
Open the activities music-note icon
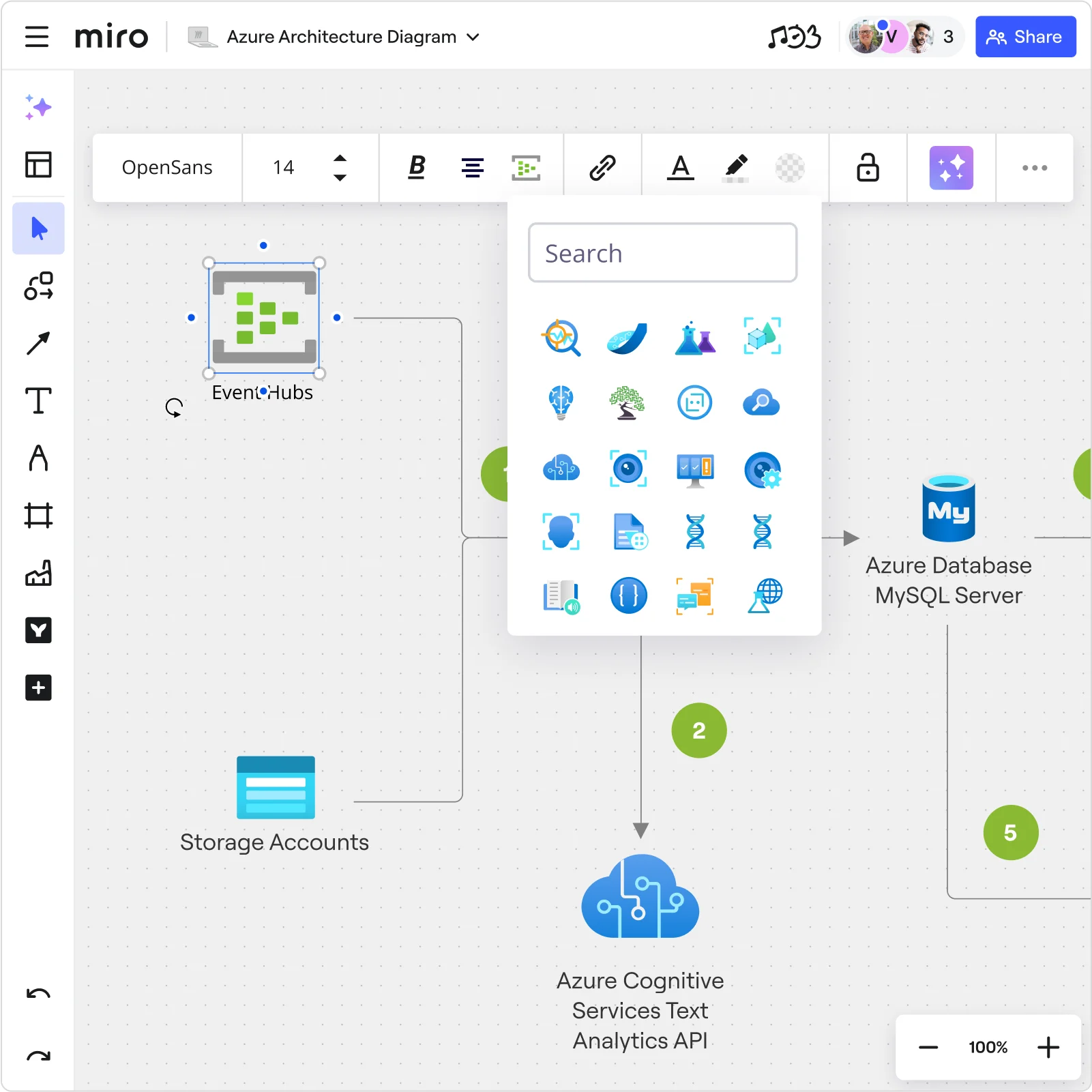click(x=795, y=37)
